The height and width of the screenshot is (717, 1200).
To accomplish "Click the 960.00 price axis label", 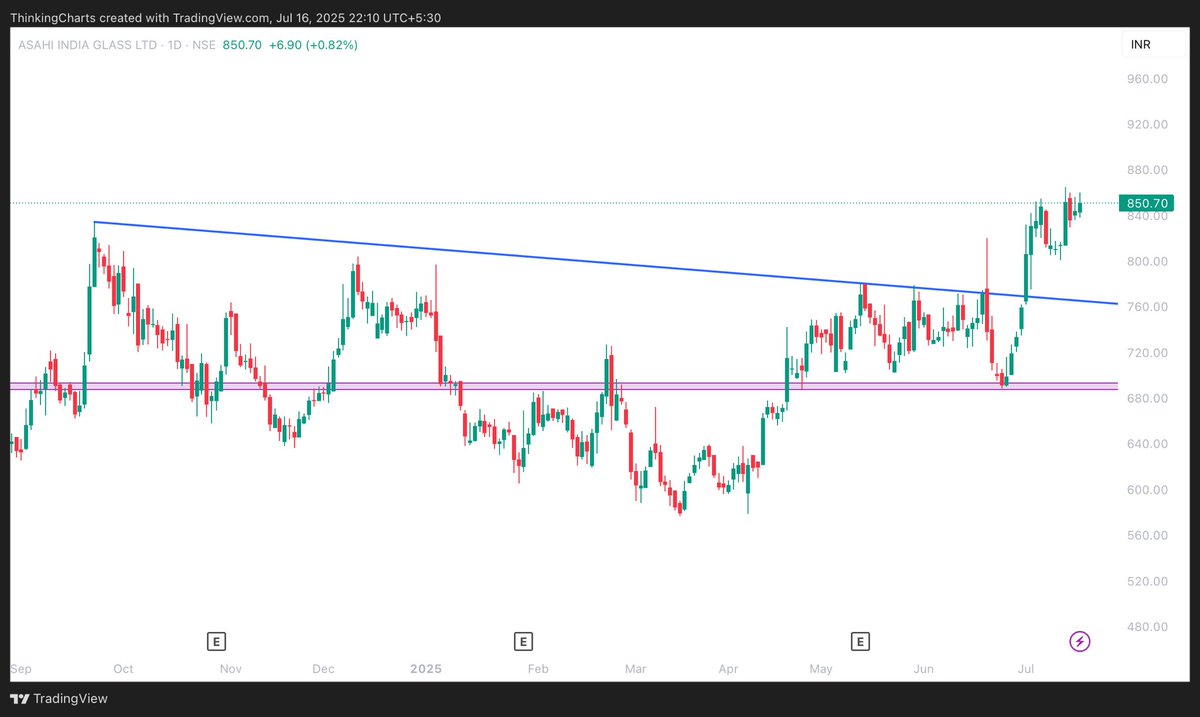I will pos(1147,79).
